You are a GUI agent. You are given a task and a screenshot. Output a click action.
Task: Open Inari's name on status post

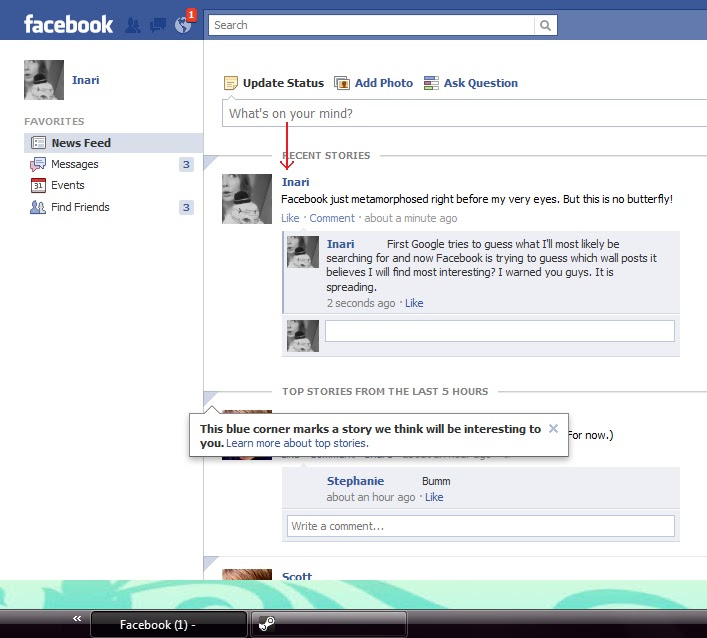coord(296,182)
